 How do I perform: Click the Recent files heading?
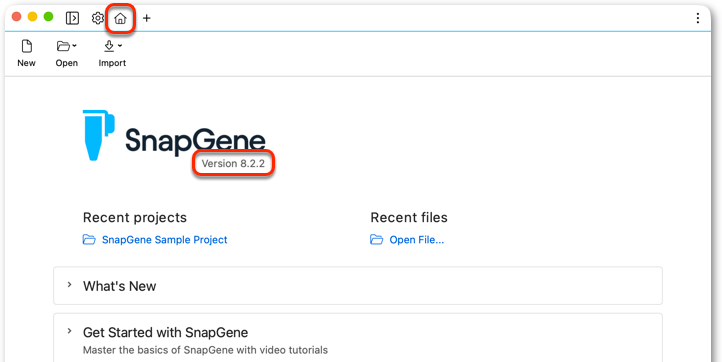coord(409,217)
